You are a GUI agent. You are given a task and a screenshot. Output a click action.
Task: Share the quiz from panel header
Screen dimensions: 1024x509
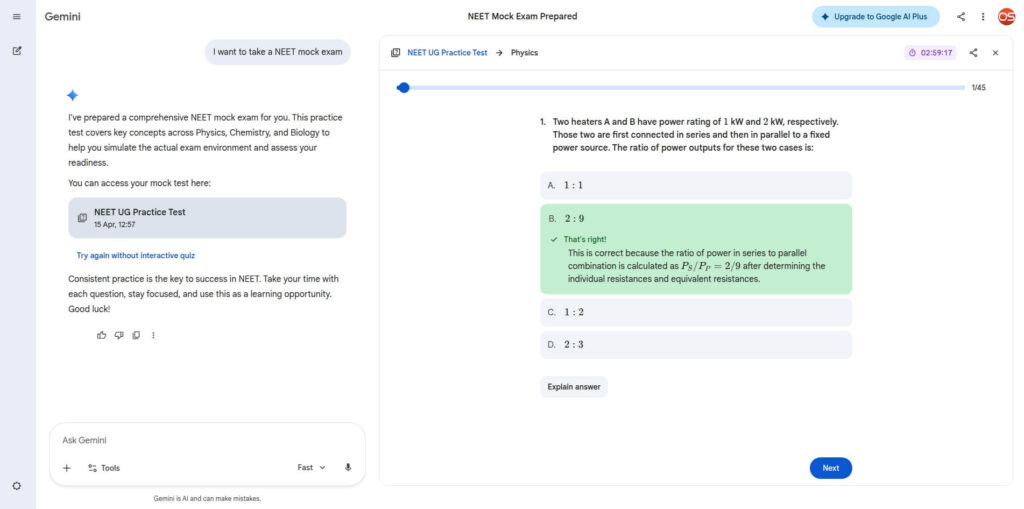(973, 53)
